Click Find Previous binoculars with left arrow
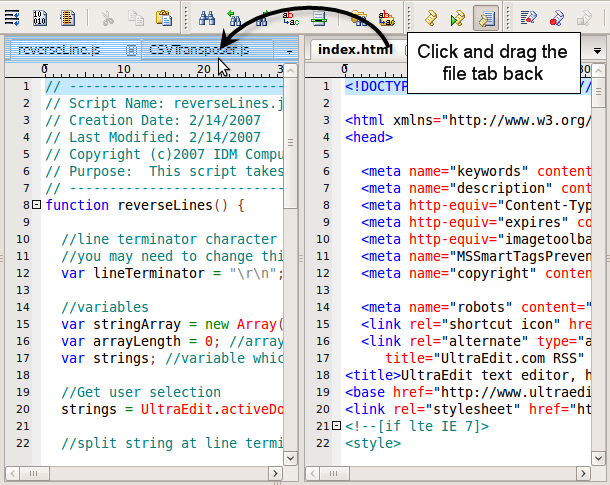The image size is (610, 485). coord(234,18)
